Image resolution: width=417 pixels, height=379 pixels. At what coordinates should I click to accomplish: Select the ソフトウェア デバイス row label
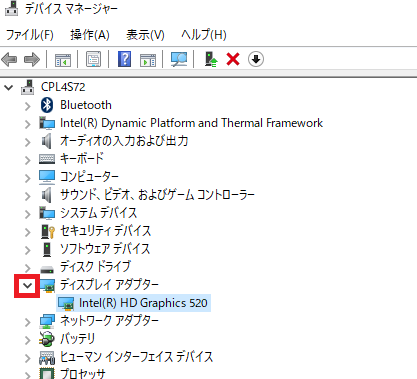tap(105, 249)
